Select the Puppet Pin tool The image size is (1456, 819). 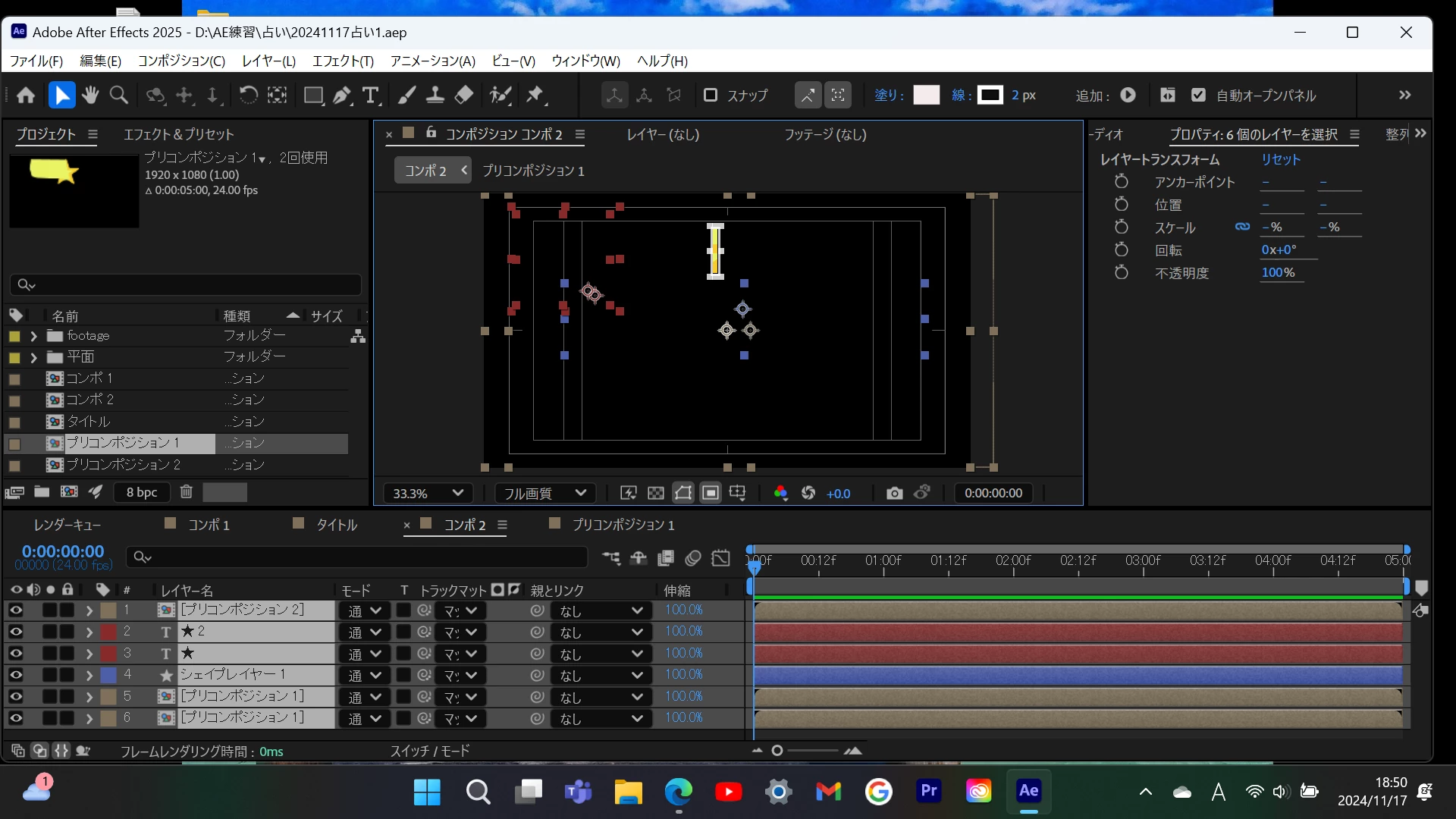535,96
